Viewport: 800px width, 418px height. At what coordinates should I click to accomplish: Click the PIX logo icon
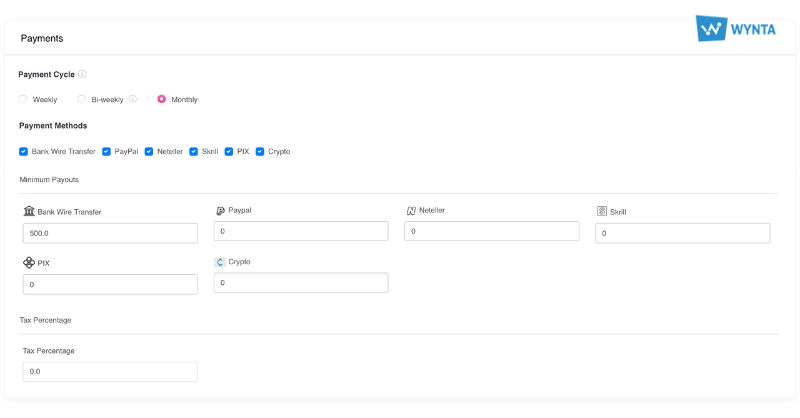pyautogui.click(x=29, y=262)
